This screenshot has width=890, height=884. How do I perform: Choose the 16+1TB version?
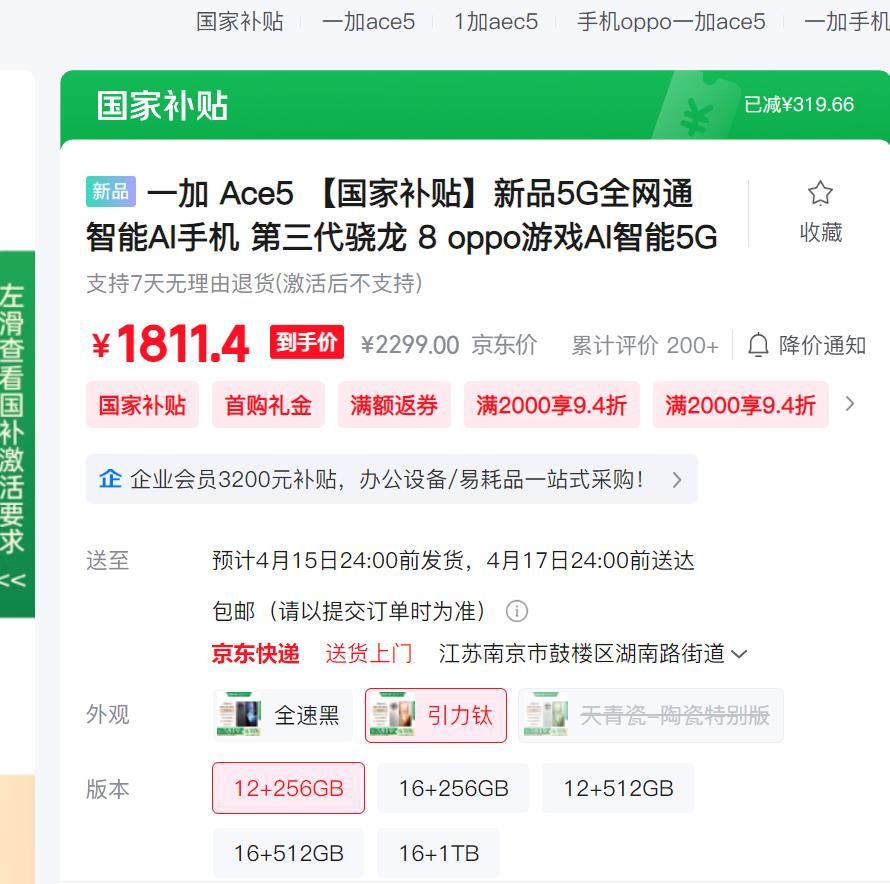439,853
